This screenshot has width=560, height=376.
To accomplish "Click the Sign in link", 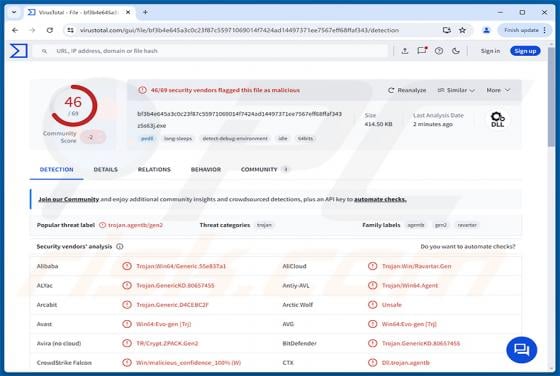I will tap(490, 51).
